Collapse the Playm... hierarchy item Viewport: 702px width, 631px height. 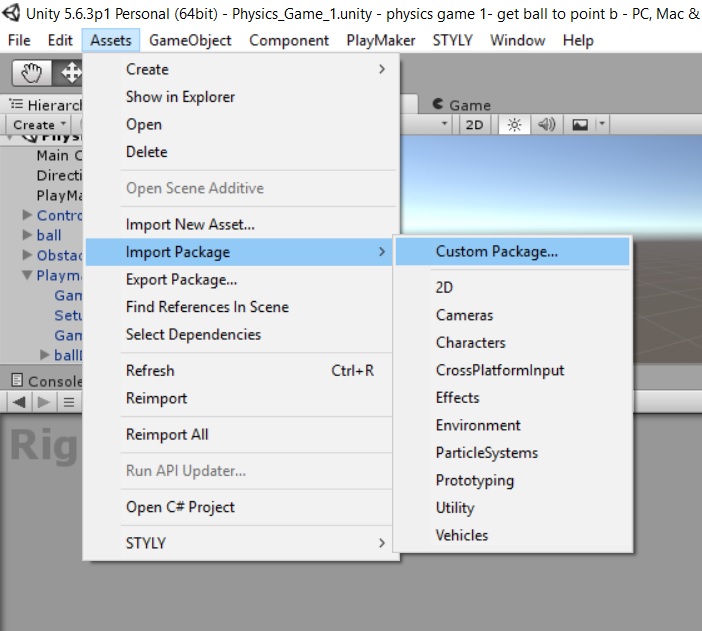[27, 275]
